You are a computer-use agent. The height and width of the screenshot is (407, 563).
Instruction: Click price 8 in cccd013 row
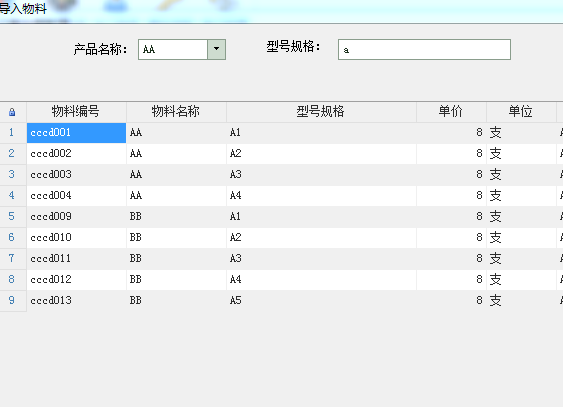pos(451,301)
